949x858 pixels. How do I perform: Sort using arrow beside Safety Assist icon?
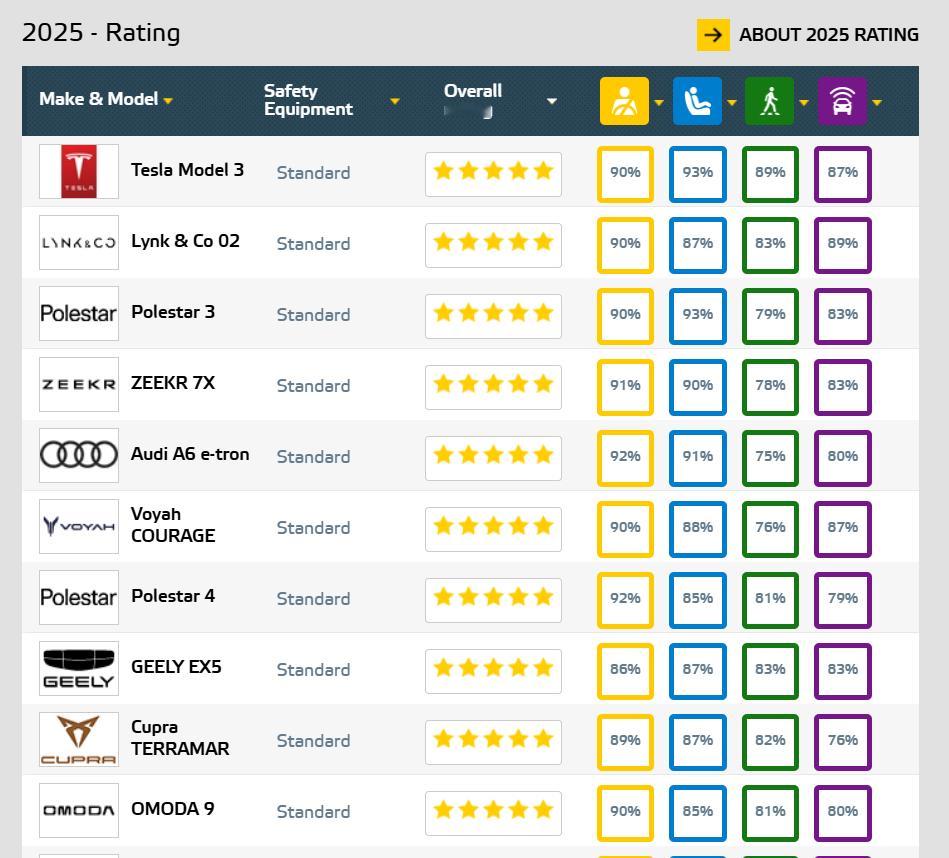pyautogui.click(x=876, y=102)
